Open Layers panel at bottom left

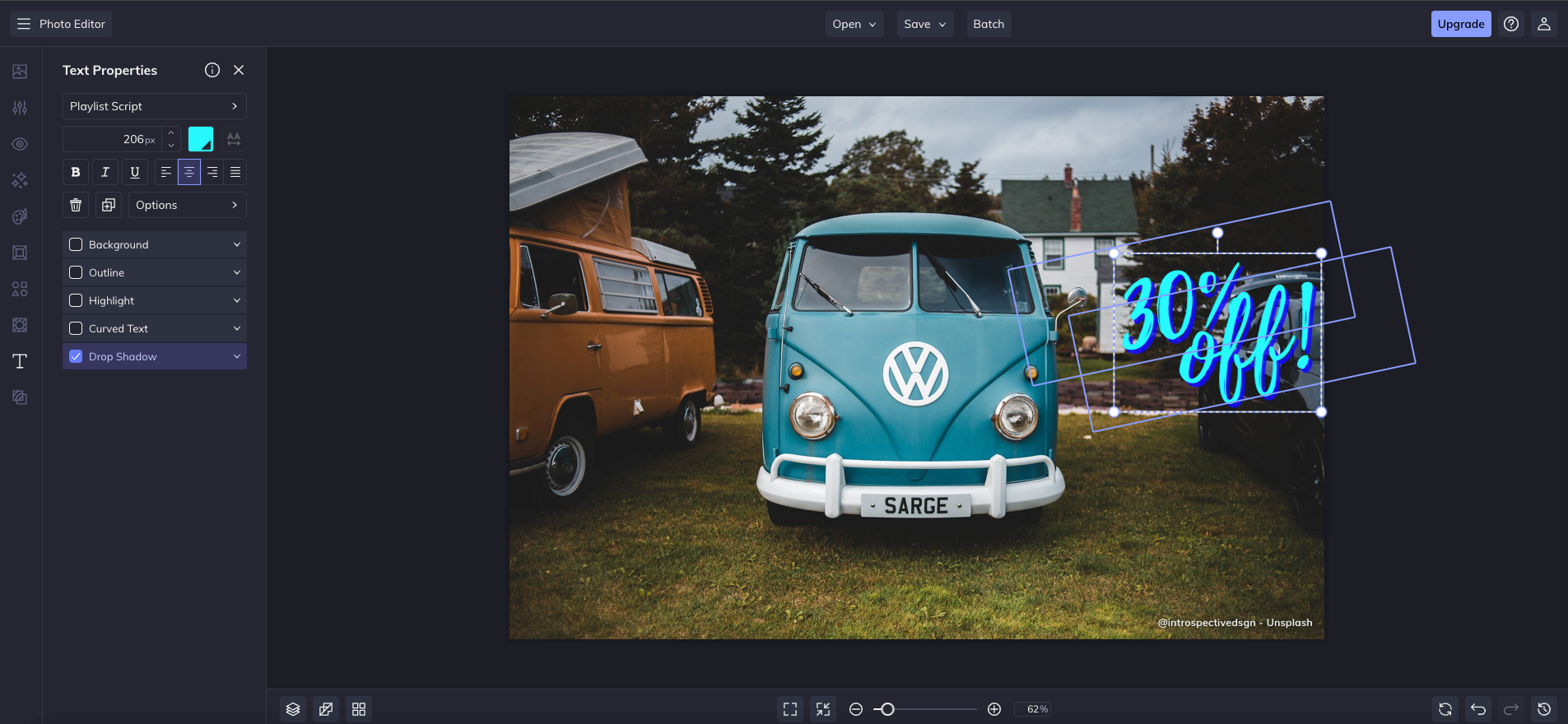click(293, 709)
